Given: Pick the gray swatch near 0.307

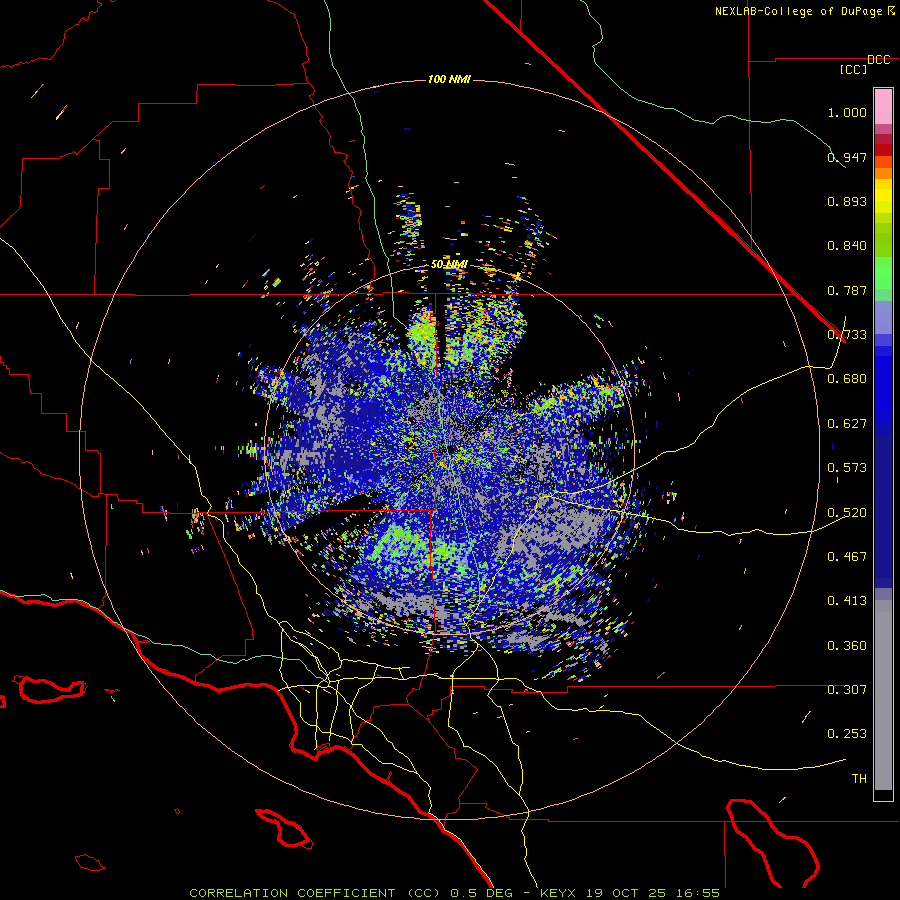Looking at the screenshot, I should (x=883, y=695).
